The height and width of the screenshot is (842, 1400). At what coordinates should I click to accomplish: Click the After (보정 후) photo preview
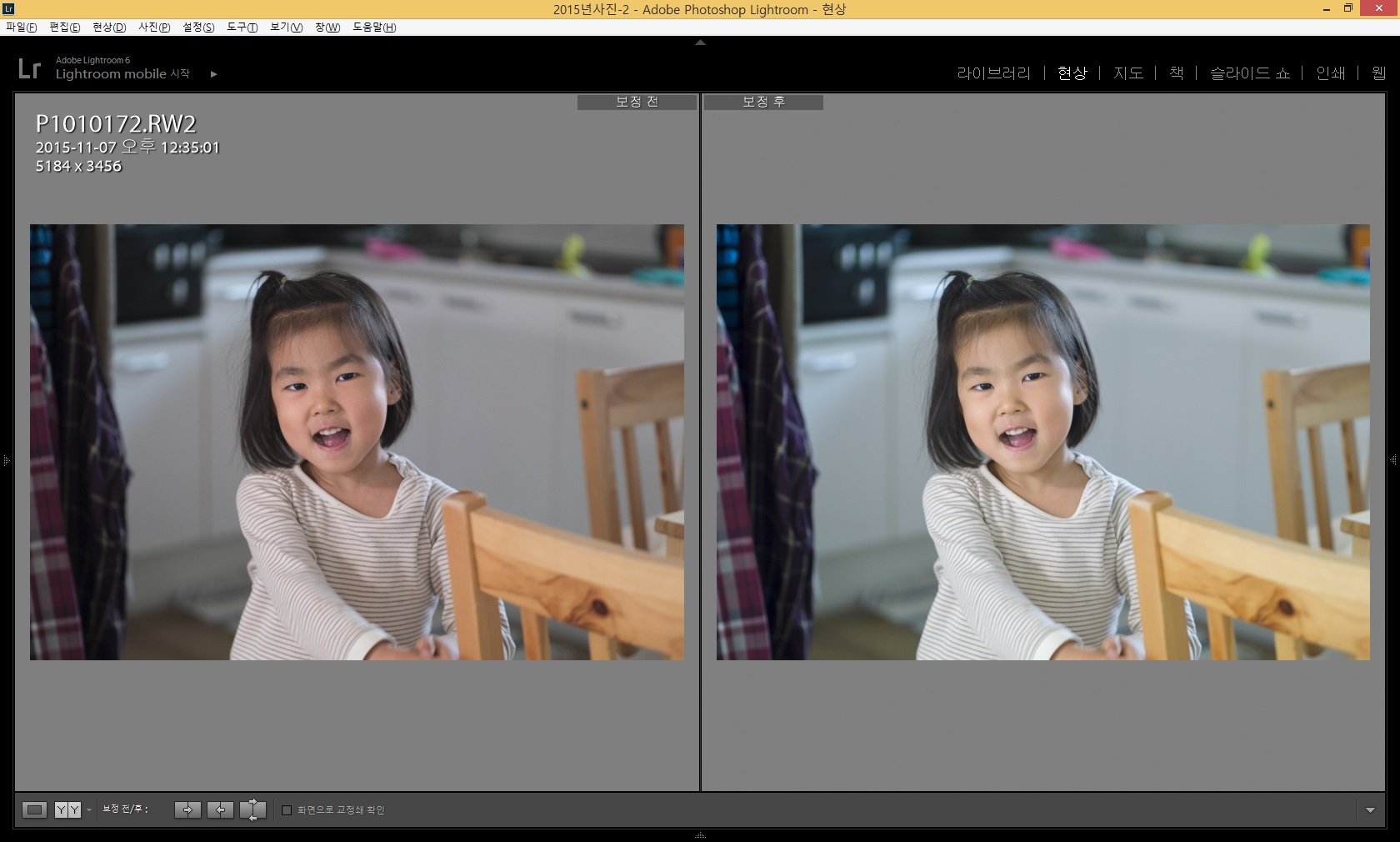coord(1042,442)
